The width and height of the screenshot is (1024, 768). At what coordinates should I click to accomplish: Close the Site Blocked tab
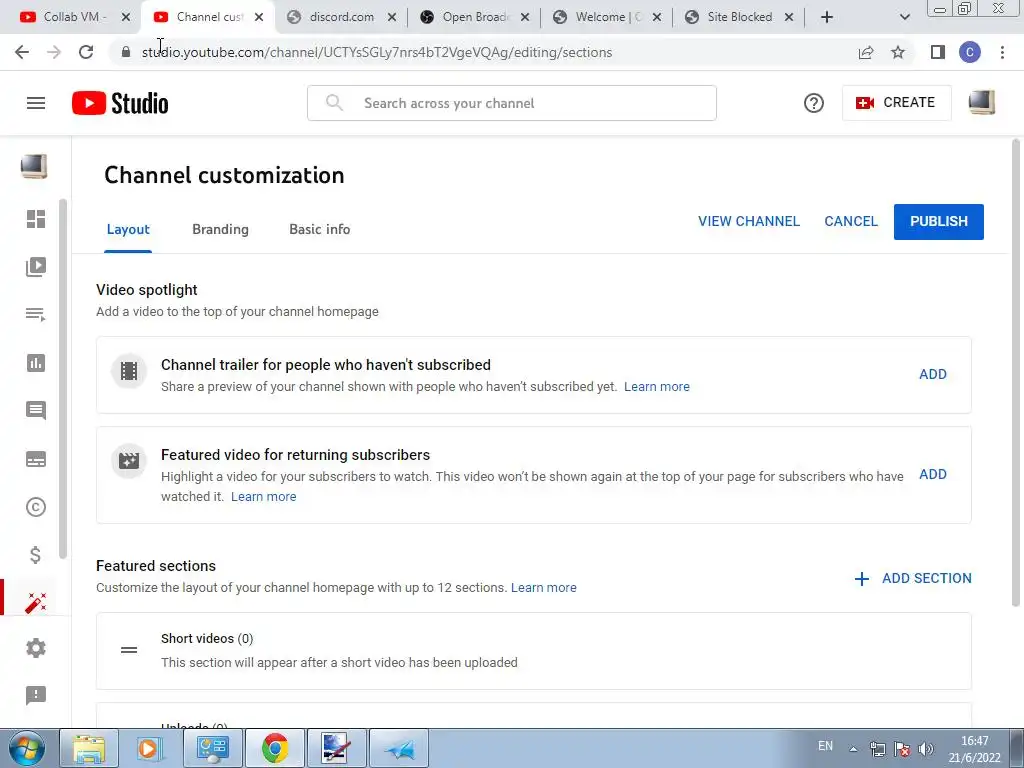point(789,18)
